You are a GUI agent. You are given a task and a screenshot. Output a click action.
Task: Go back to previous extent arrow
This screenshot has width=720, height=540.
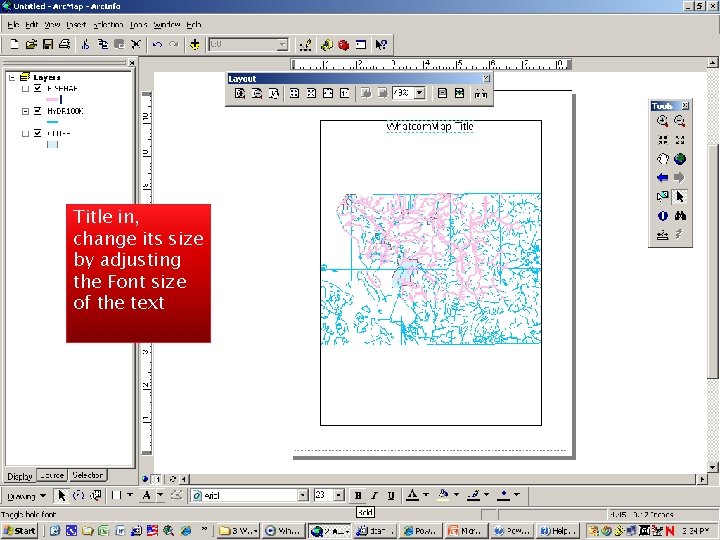(662, 178)
